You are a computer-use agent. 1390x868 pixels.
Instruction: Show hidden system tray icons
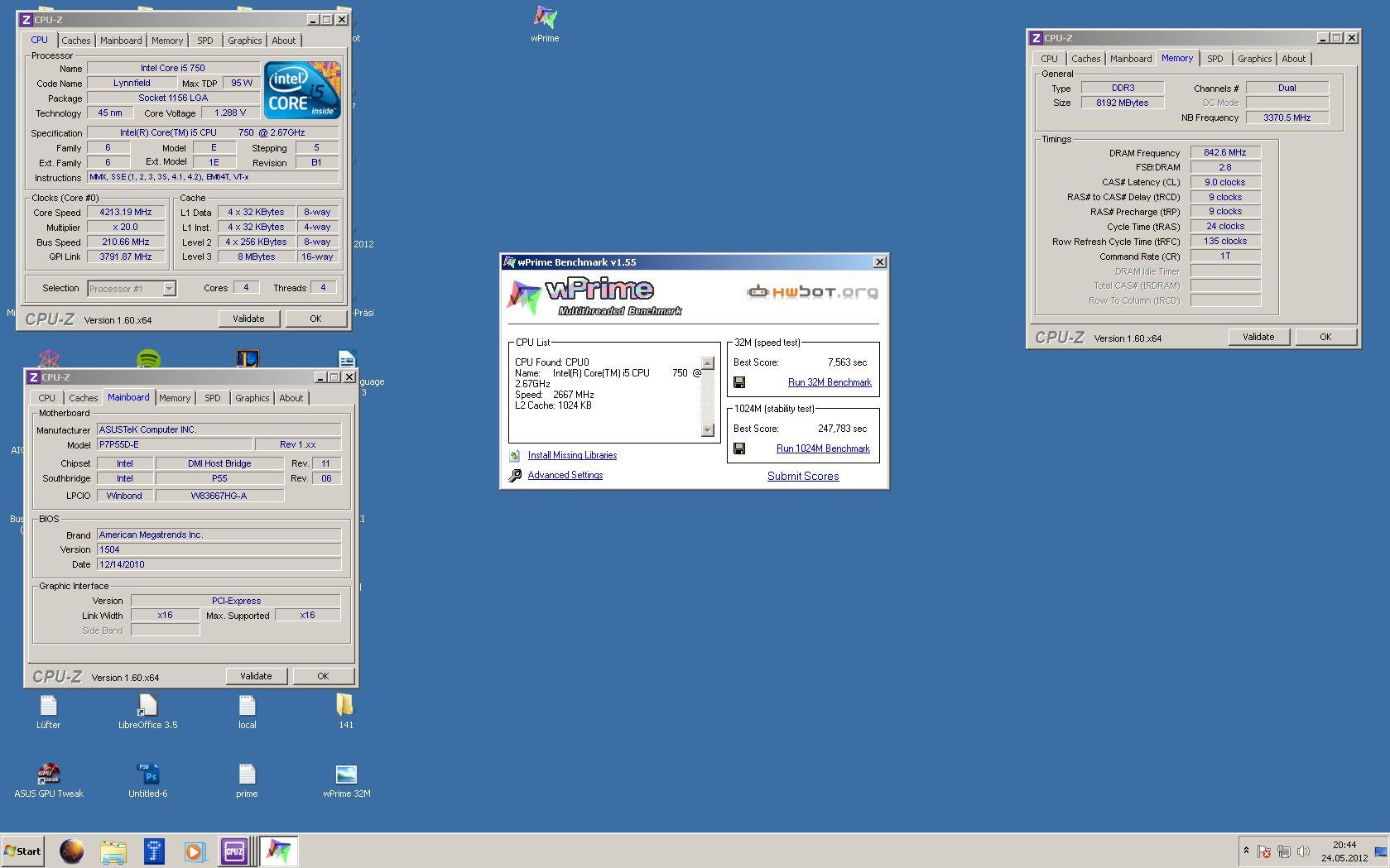click(x=1246, y=851)
